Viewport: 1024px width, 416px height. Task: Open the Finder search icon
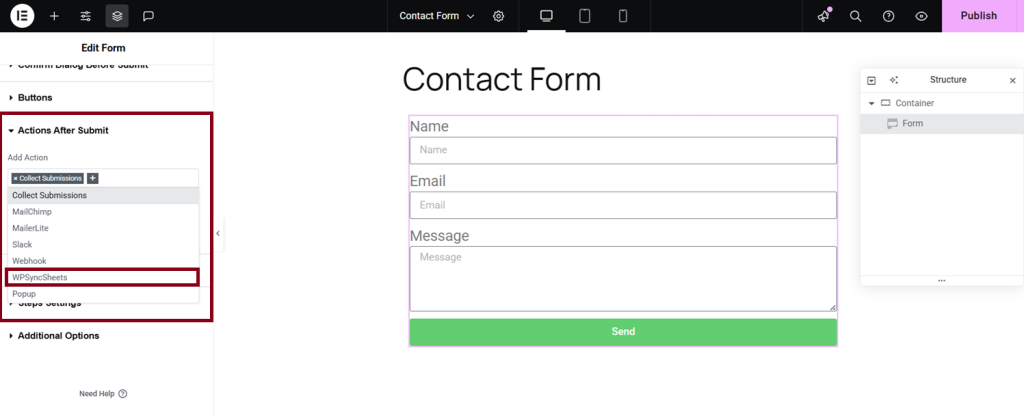855,16
